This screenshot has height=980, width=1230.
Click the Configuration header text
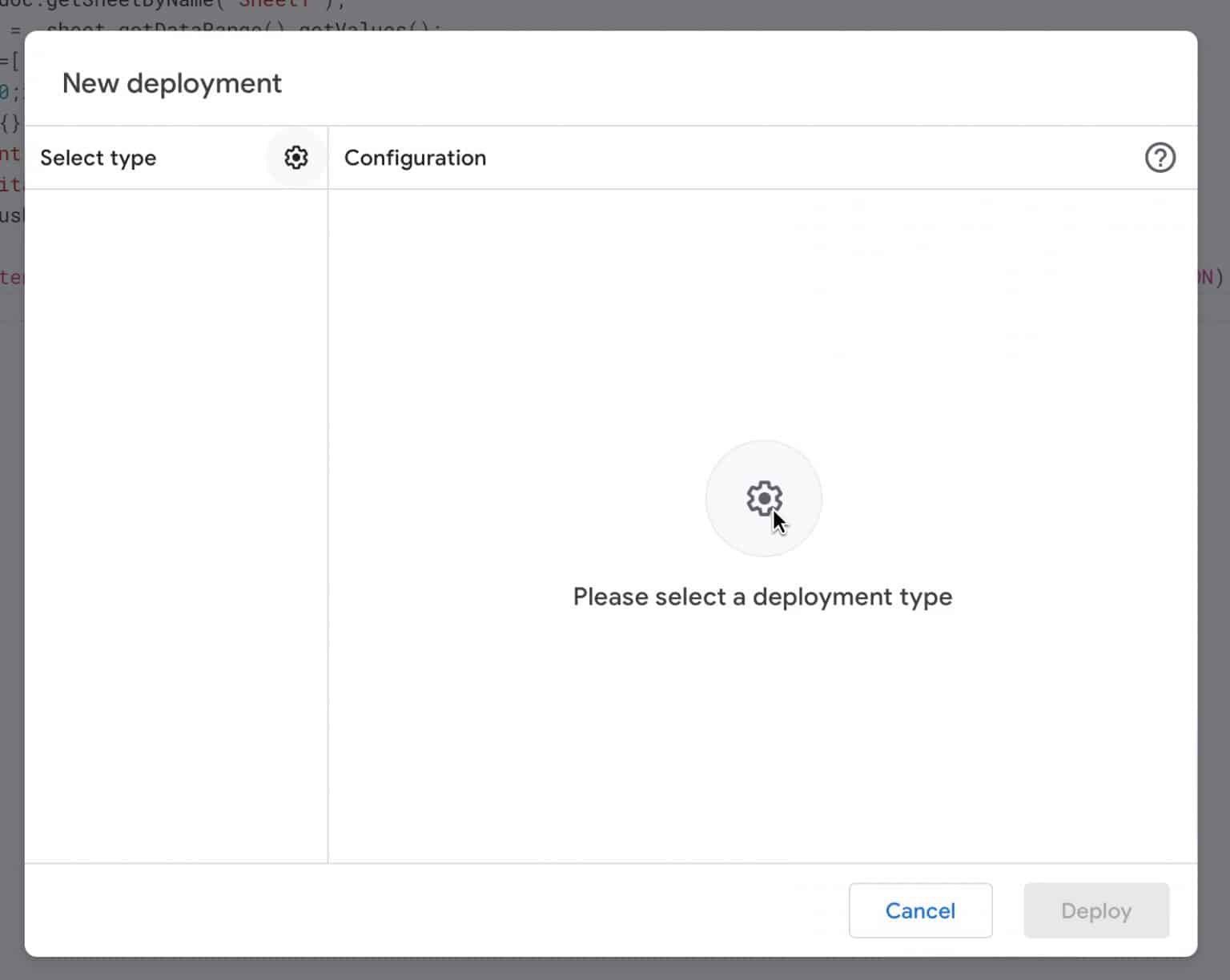415,158
